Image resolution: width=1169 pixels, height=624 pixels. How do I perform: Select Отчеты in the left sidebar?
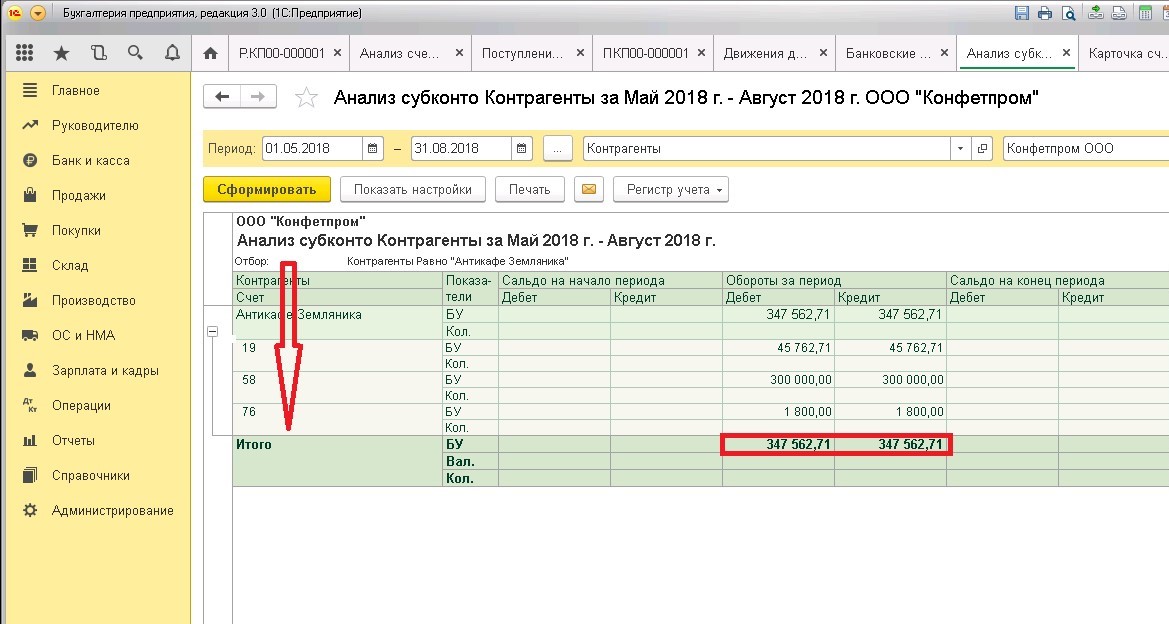point(74,440)
